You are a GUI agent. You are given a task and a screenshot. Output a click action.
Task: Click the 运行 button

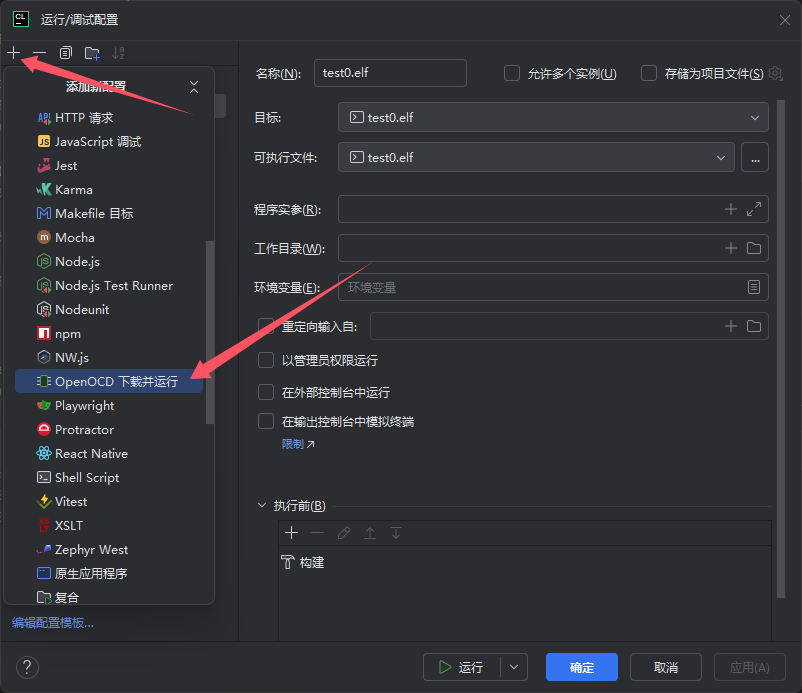click(x=462, y=667)
